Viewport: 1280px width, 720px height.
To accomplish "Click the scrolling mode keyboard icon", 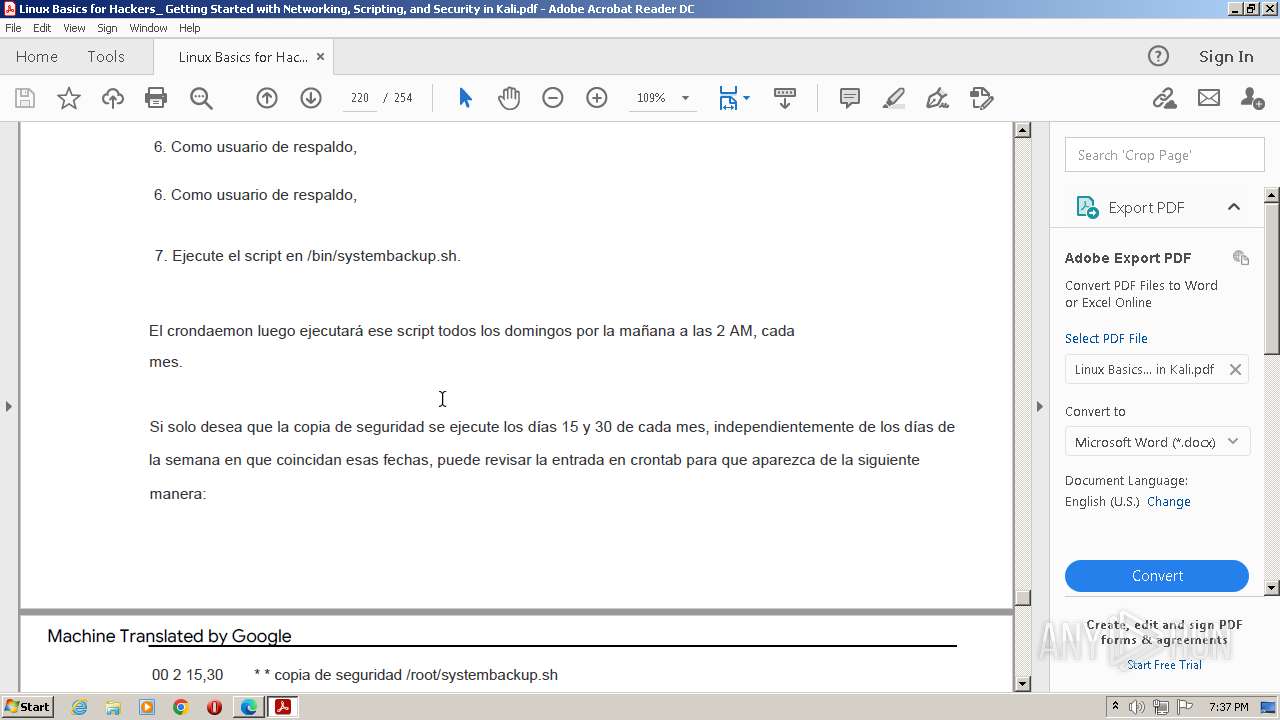I will point(785,98).
